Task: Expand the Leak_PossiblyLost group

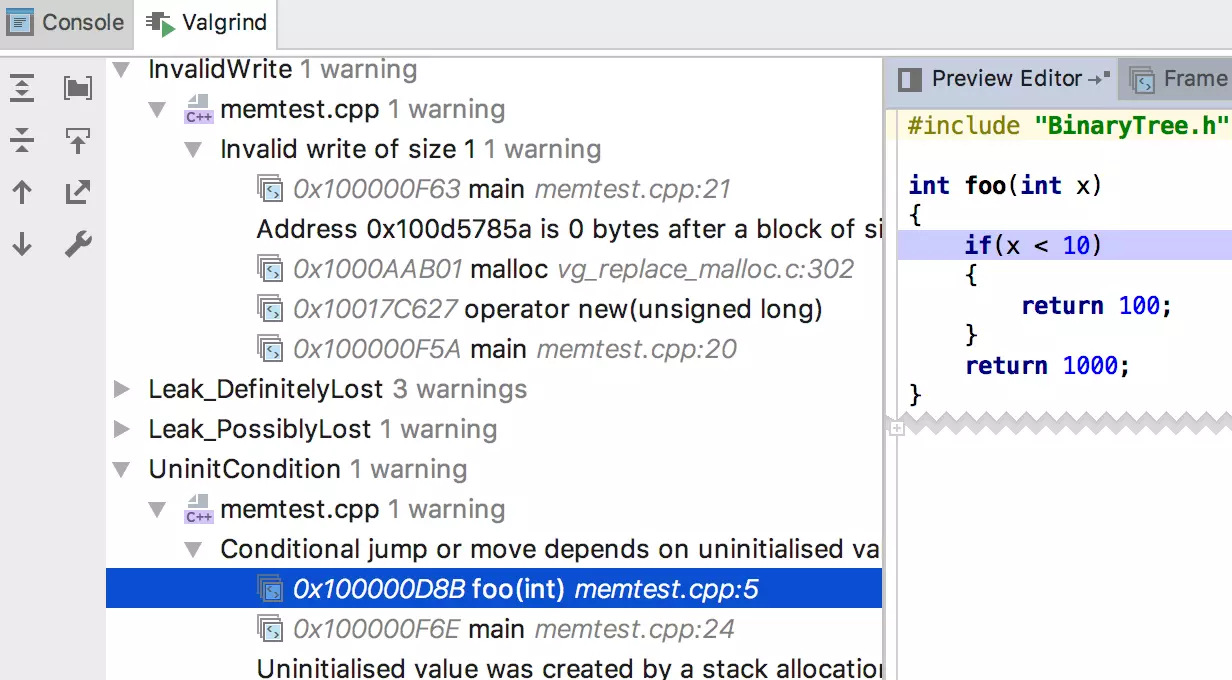Action: [122, 429]
